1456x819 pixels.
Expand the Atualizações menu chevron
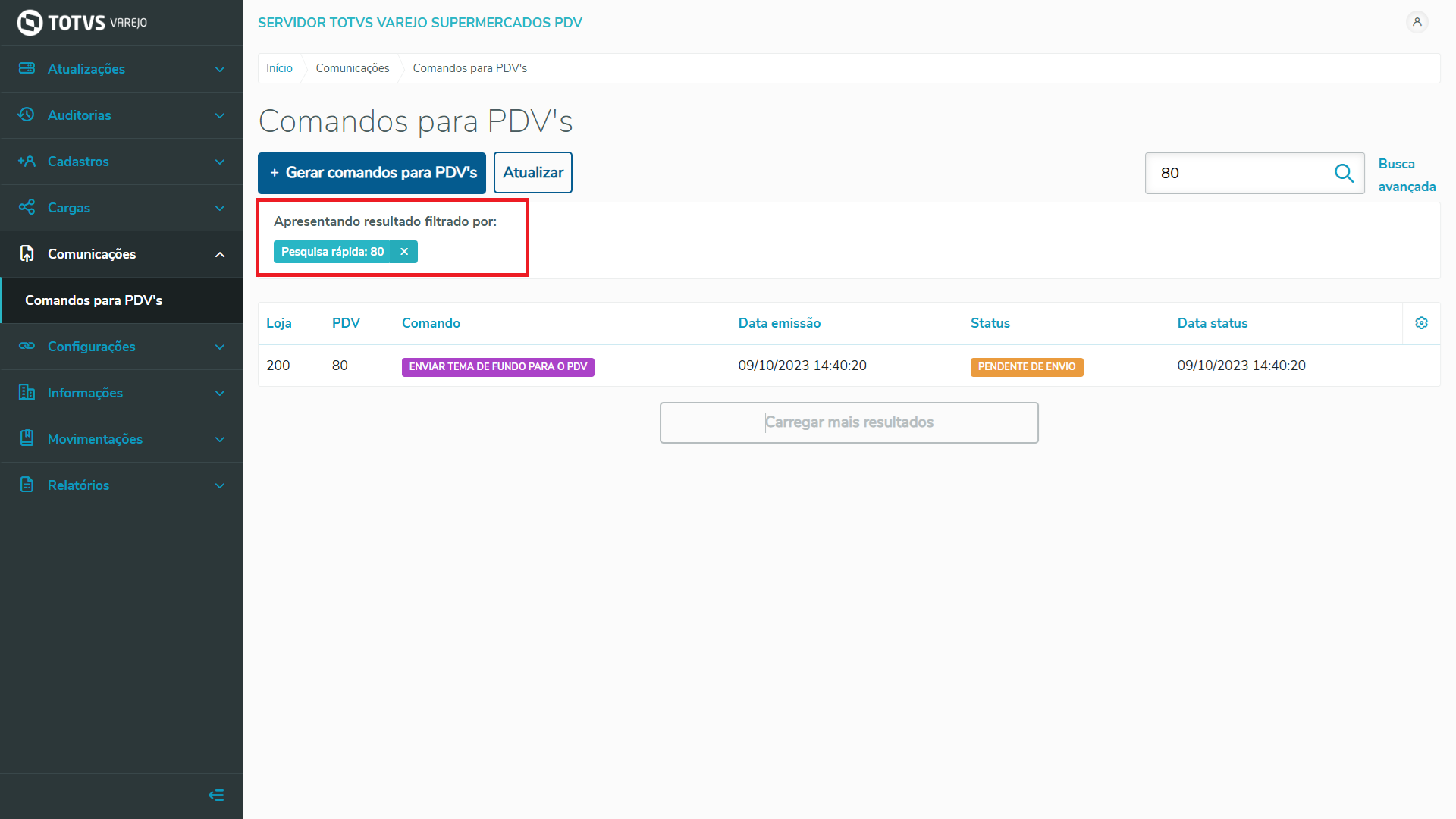pyautogui.click(x=220, y=69)
